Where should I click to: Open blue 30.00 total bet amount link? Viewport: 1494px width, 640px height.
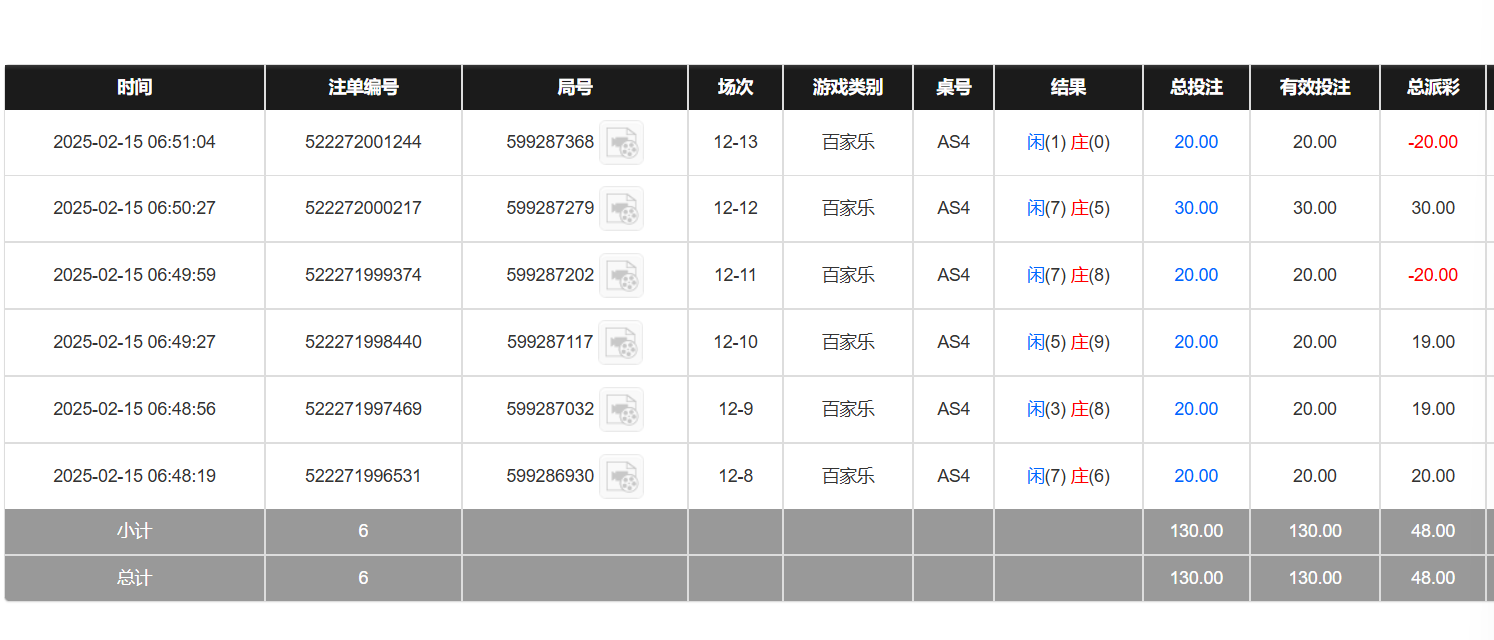1196,208
